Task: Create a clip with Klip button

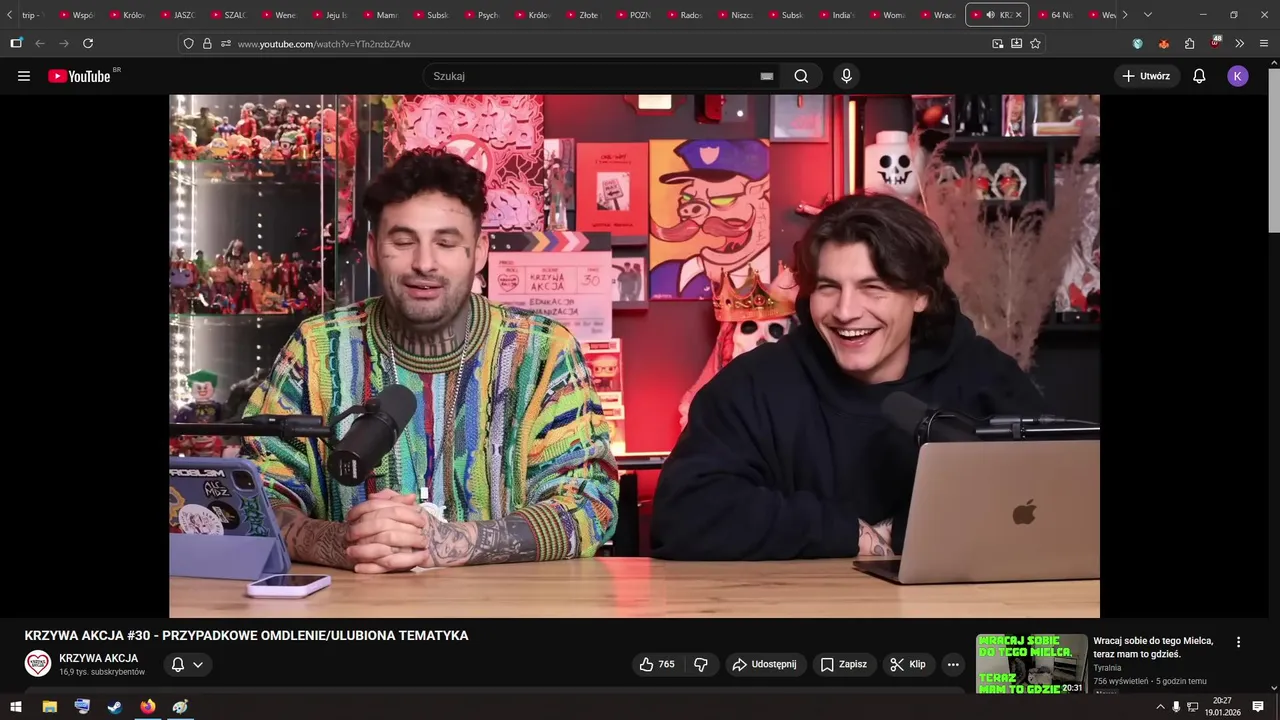Action: coord(908,664)
